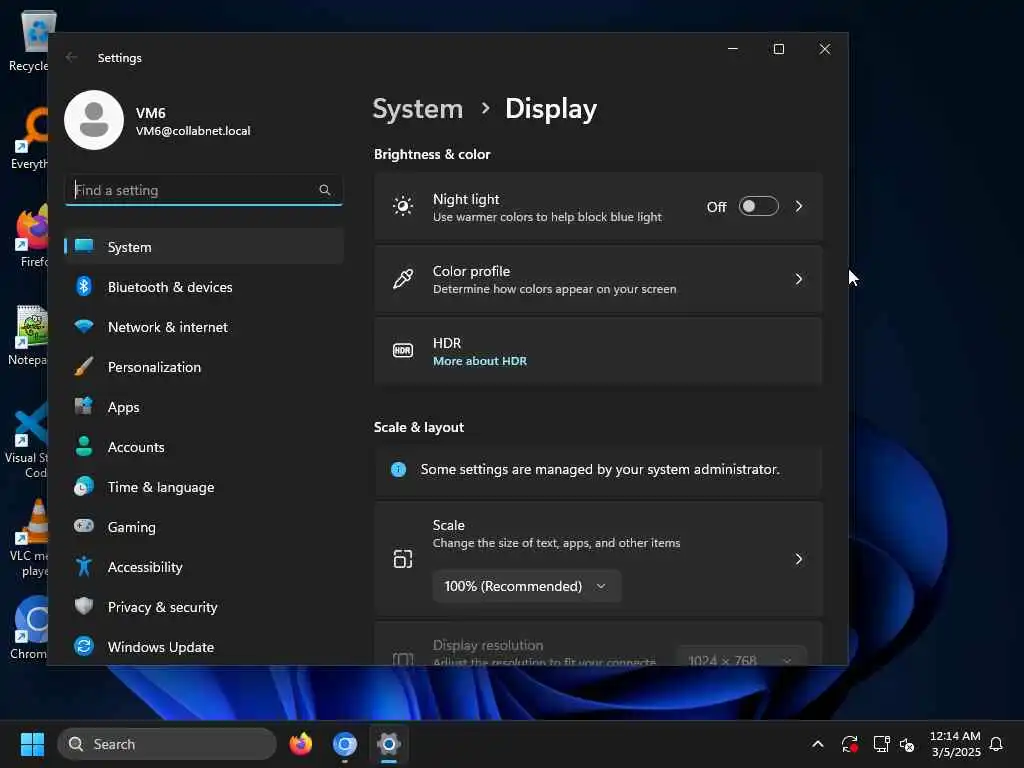The height and width of the screenshot is (768, 1024).
Task: Click System in the breadcrumb header
Action: (x=418, y=108)
